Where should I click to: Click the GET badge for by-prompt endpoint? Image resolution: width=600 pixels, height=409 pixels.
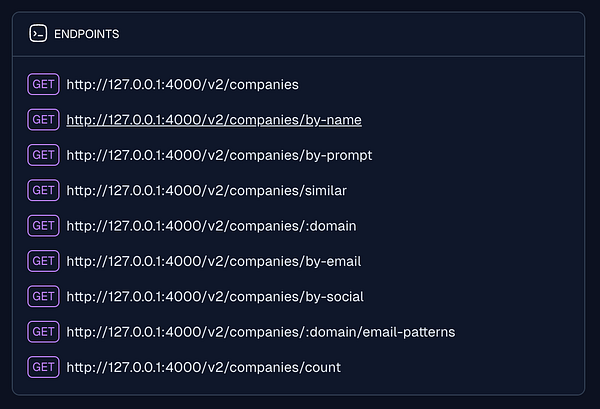click(43, 155)
